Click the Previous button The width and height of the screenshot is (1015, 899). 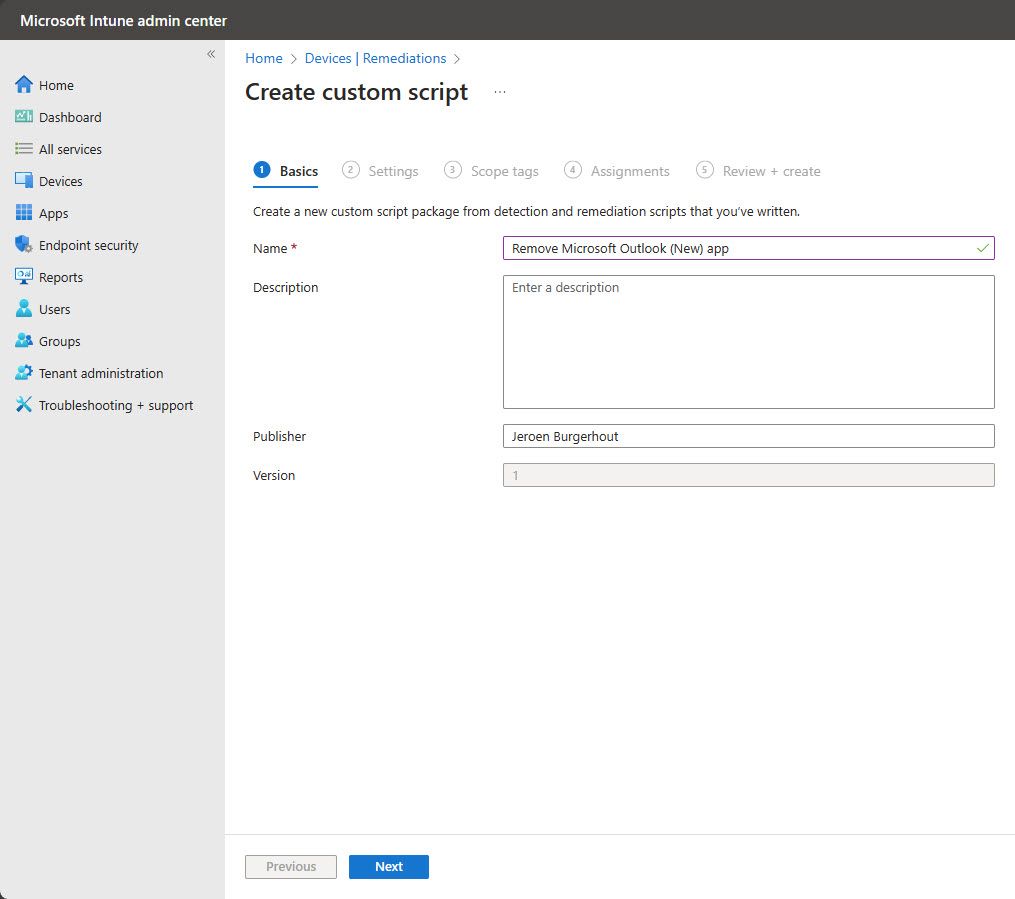[x=291, y=867]
